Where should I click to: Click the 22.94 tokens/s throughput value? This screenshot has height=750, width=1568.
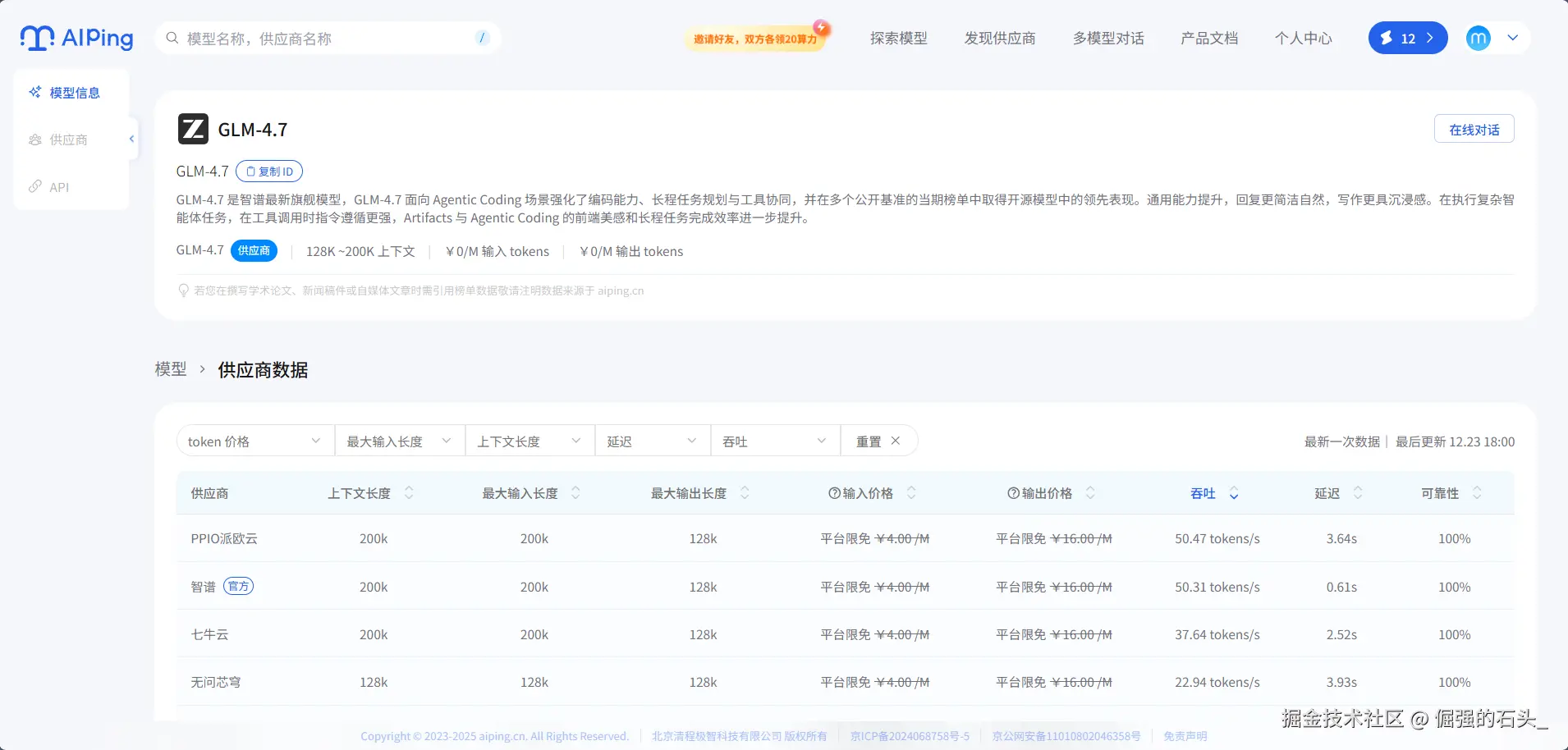1217,682
